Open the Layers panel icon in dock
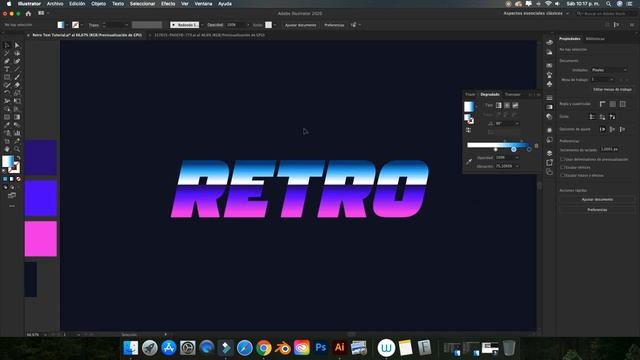 [x=549, y=153]
